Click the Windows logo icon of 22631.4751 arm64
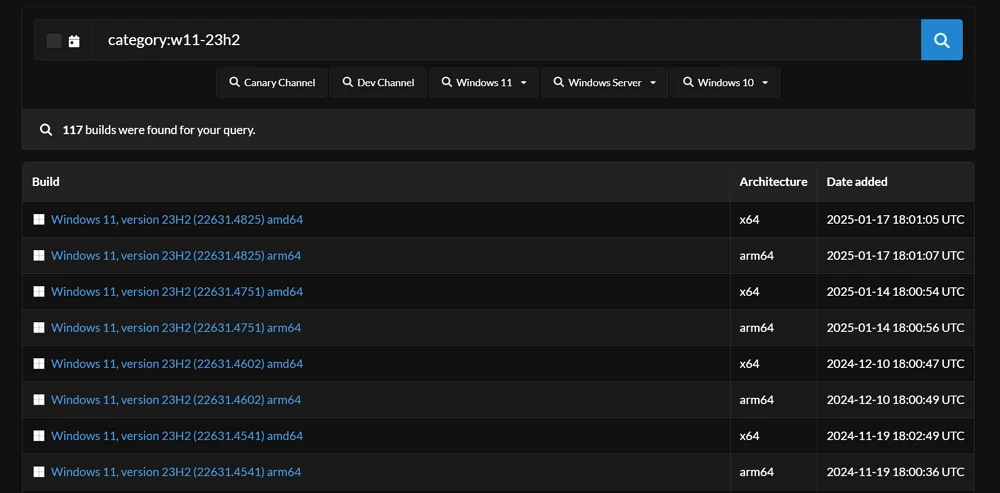 coord(39,328)
